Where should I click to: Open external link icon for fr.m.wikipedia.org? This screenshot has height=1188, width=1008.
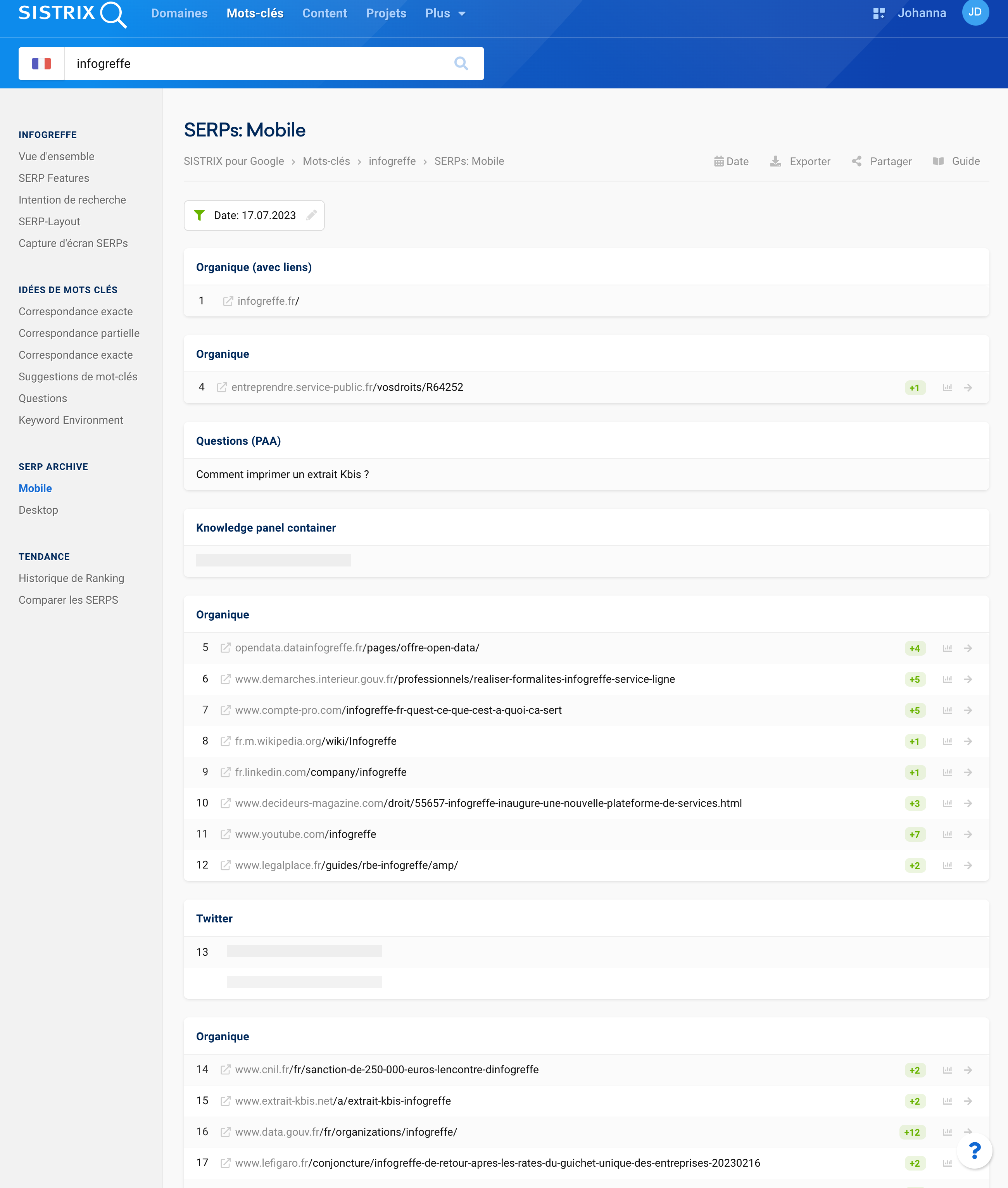(x=226, y=741)
